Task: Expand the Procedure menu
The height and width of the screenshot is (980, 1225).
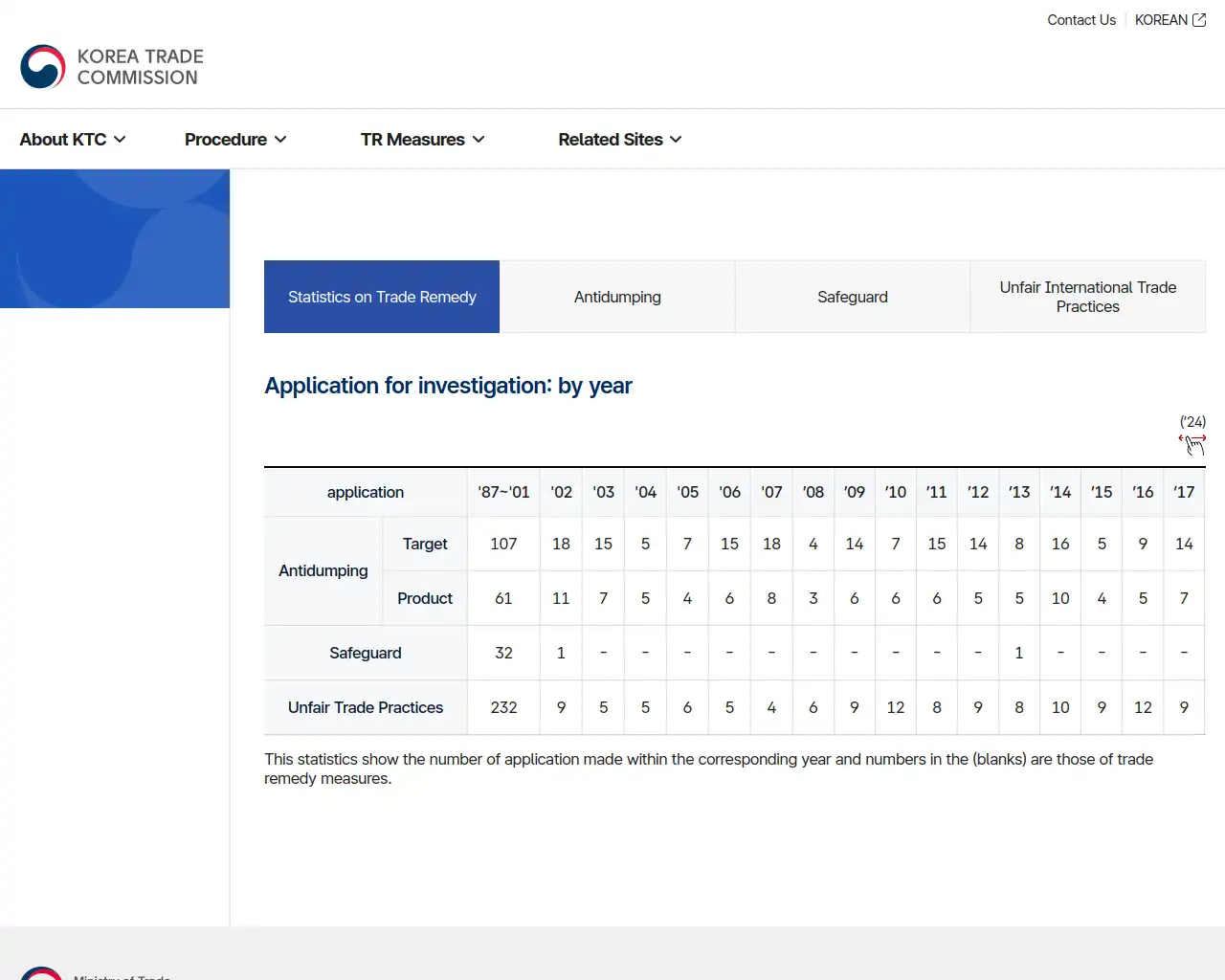Action: pos(235,140)
